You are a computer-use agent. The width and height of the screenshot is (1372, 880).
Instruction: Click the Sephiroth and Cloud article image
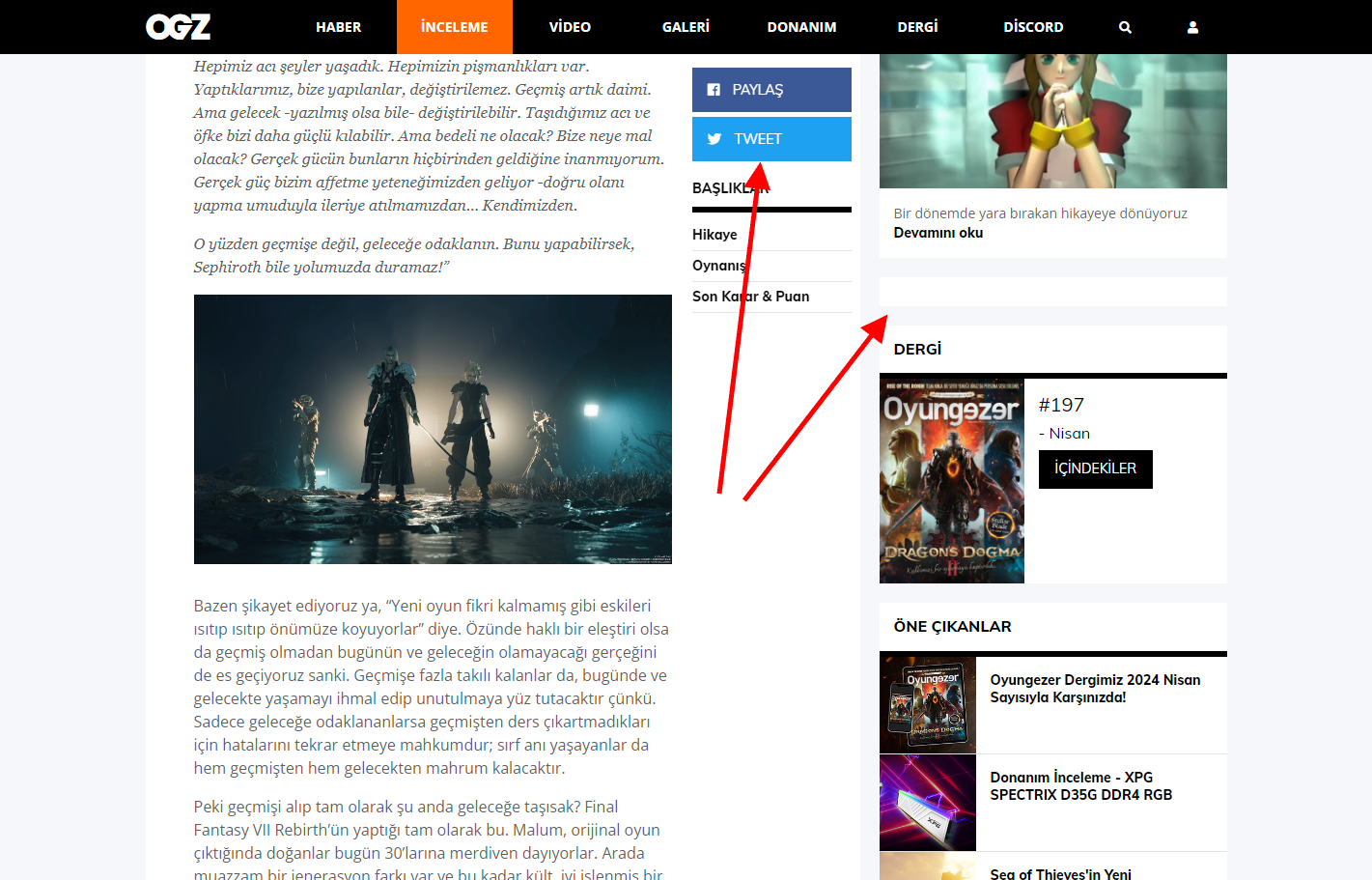point(433,429)
